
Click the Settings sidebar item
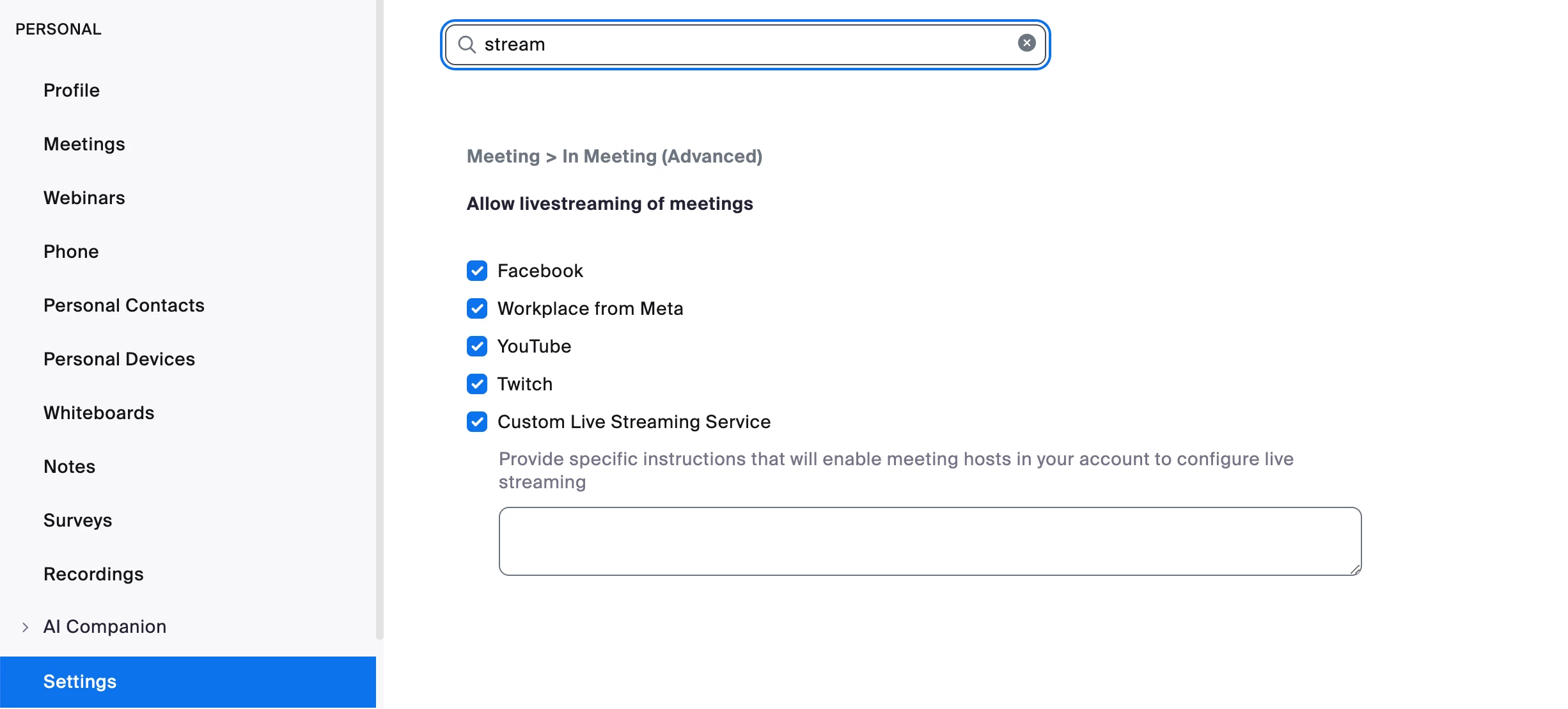[x=80, y=681]
